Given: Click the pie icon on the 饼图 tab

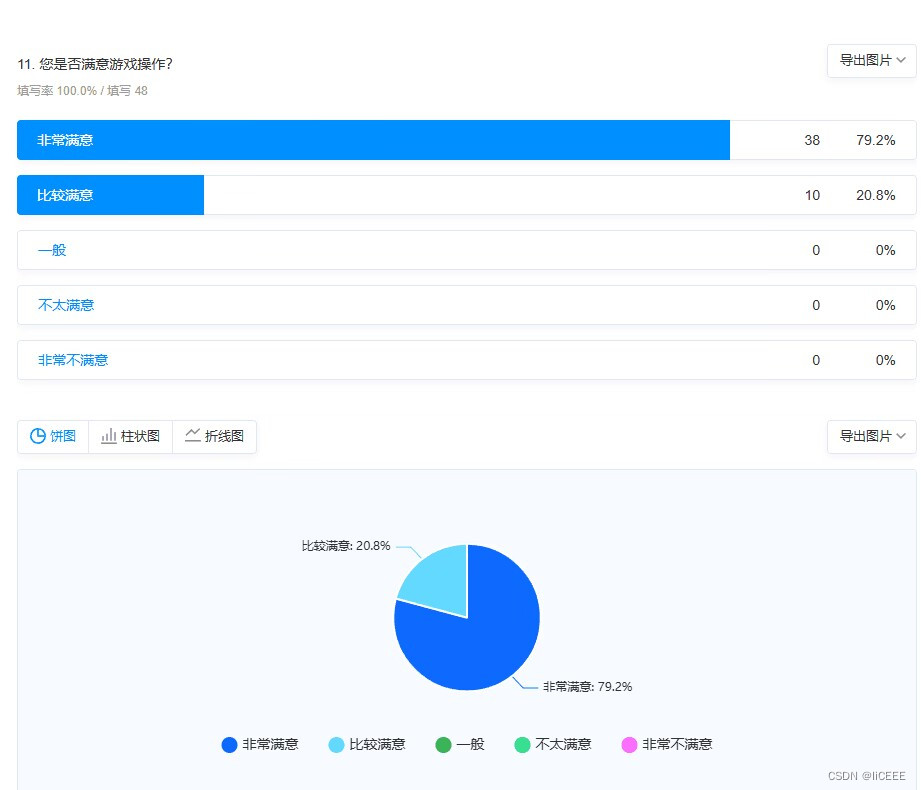Looking at the screenshot, I should click(36, 436).
